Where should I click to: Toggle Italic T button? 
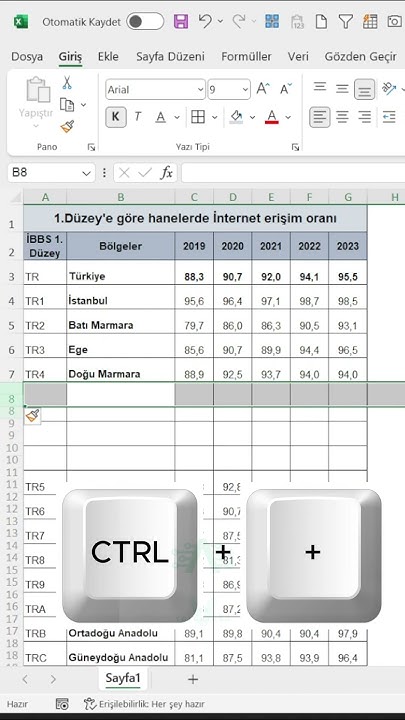137,117
